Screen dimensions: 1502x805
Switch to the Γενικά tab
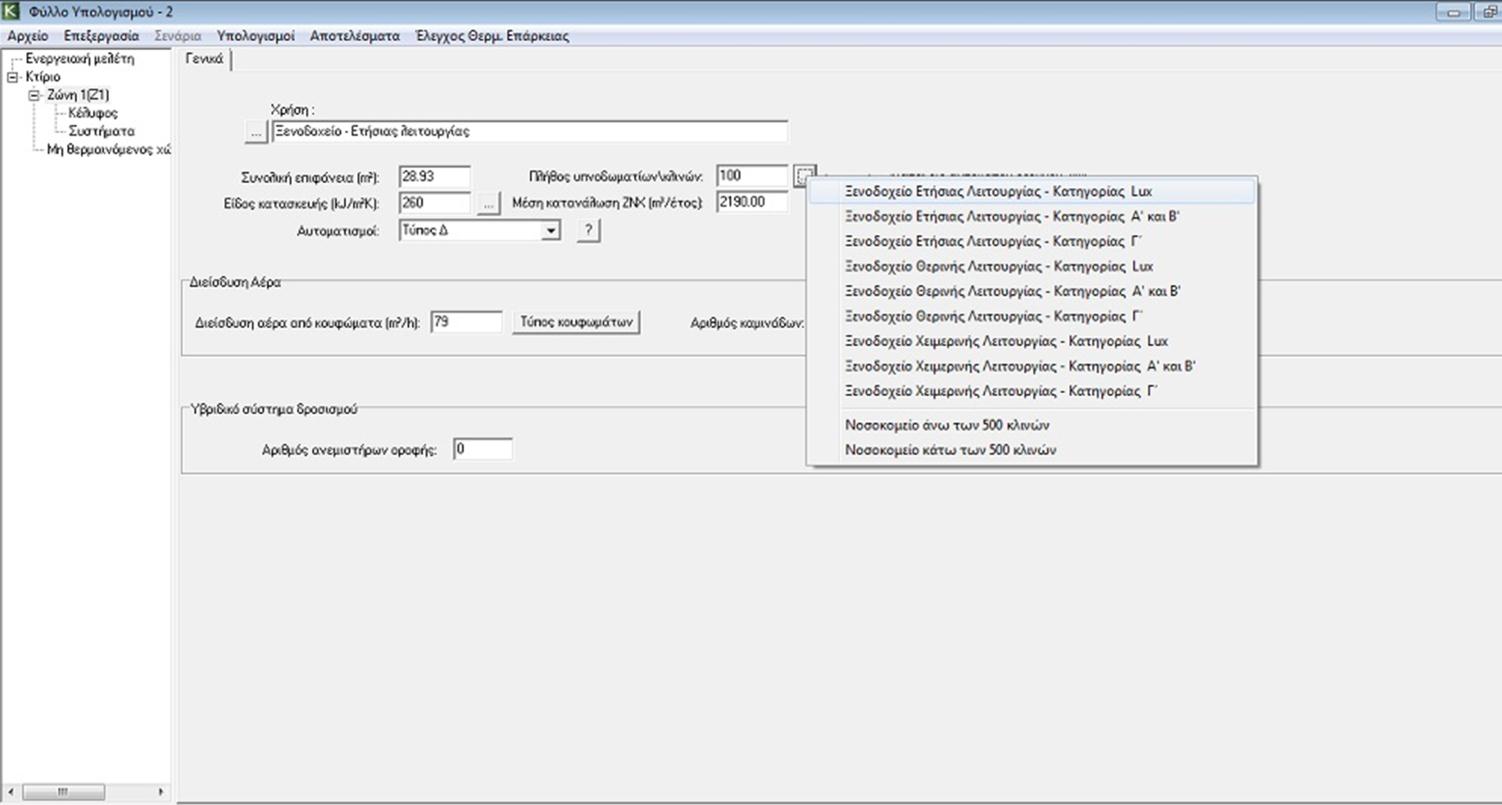204,60
